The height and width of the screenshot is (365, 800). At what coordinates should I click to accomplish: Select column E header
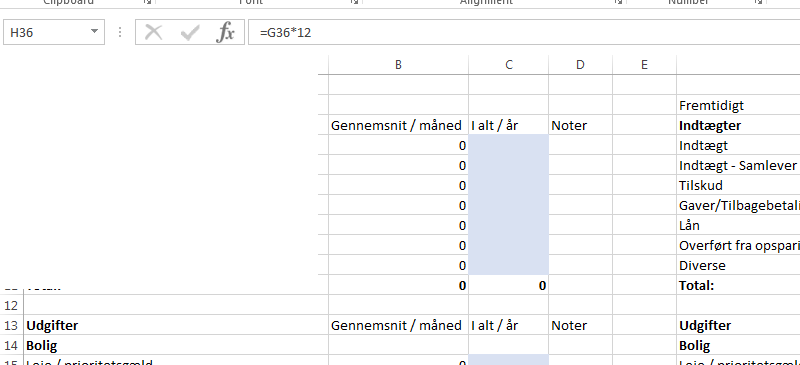click(644, 65)
